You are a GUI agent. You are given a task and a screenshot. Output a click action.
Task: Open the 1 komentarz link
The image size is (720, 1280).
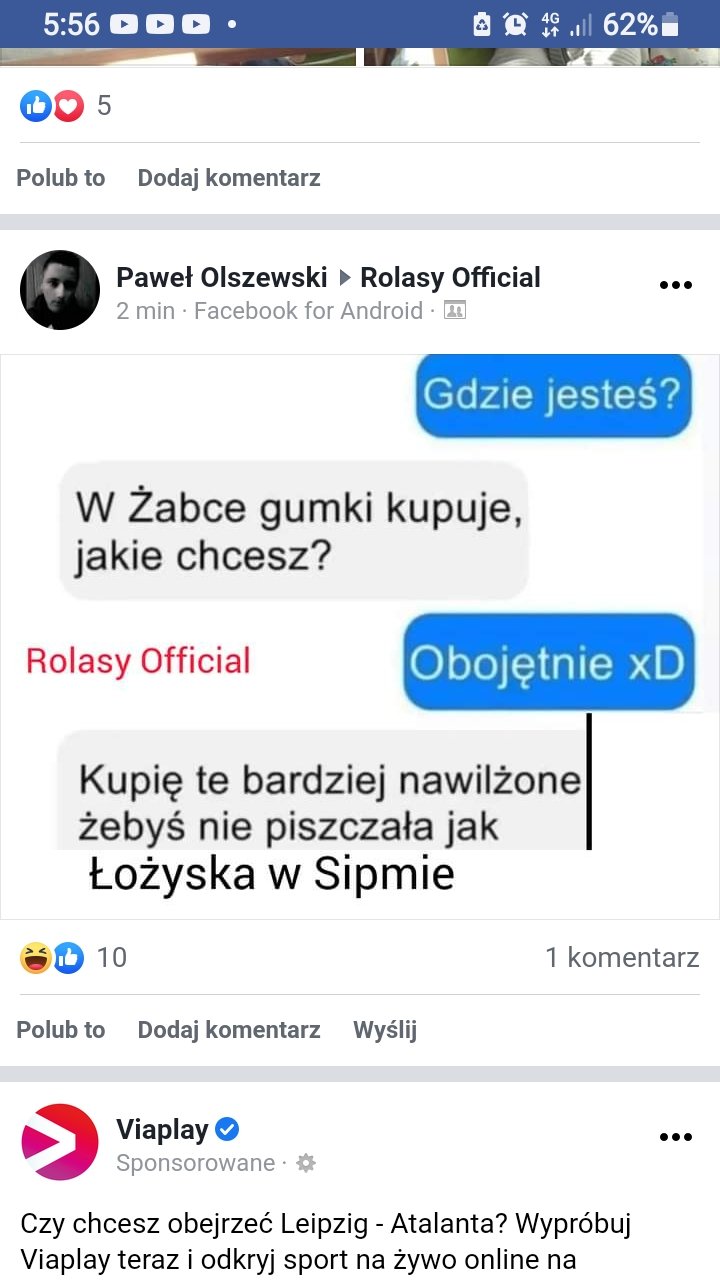pos(622,958)
